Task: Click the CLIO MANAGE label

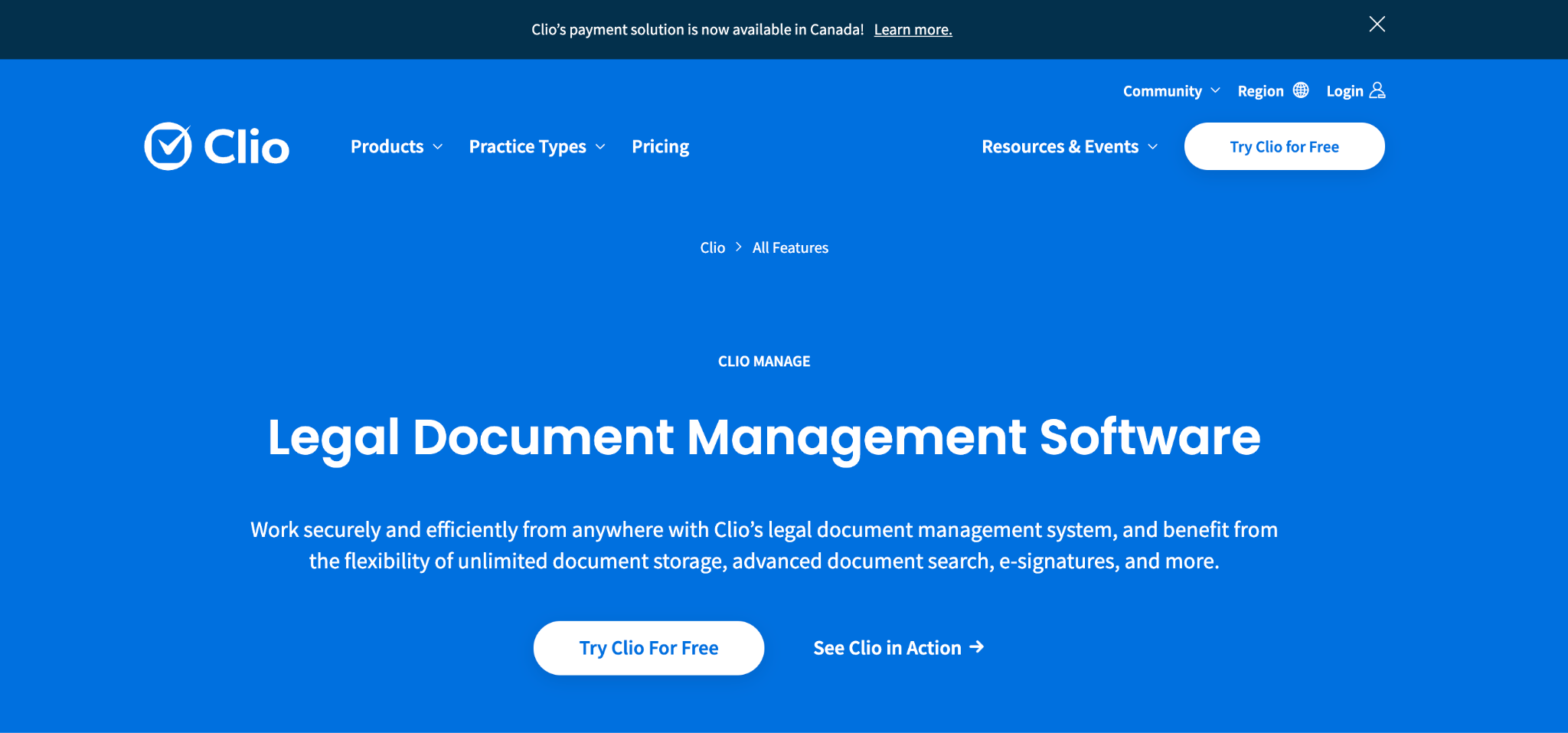Action: coord(764,362)
